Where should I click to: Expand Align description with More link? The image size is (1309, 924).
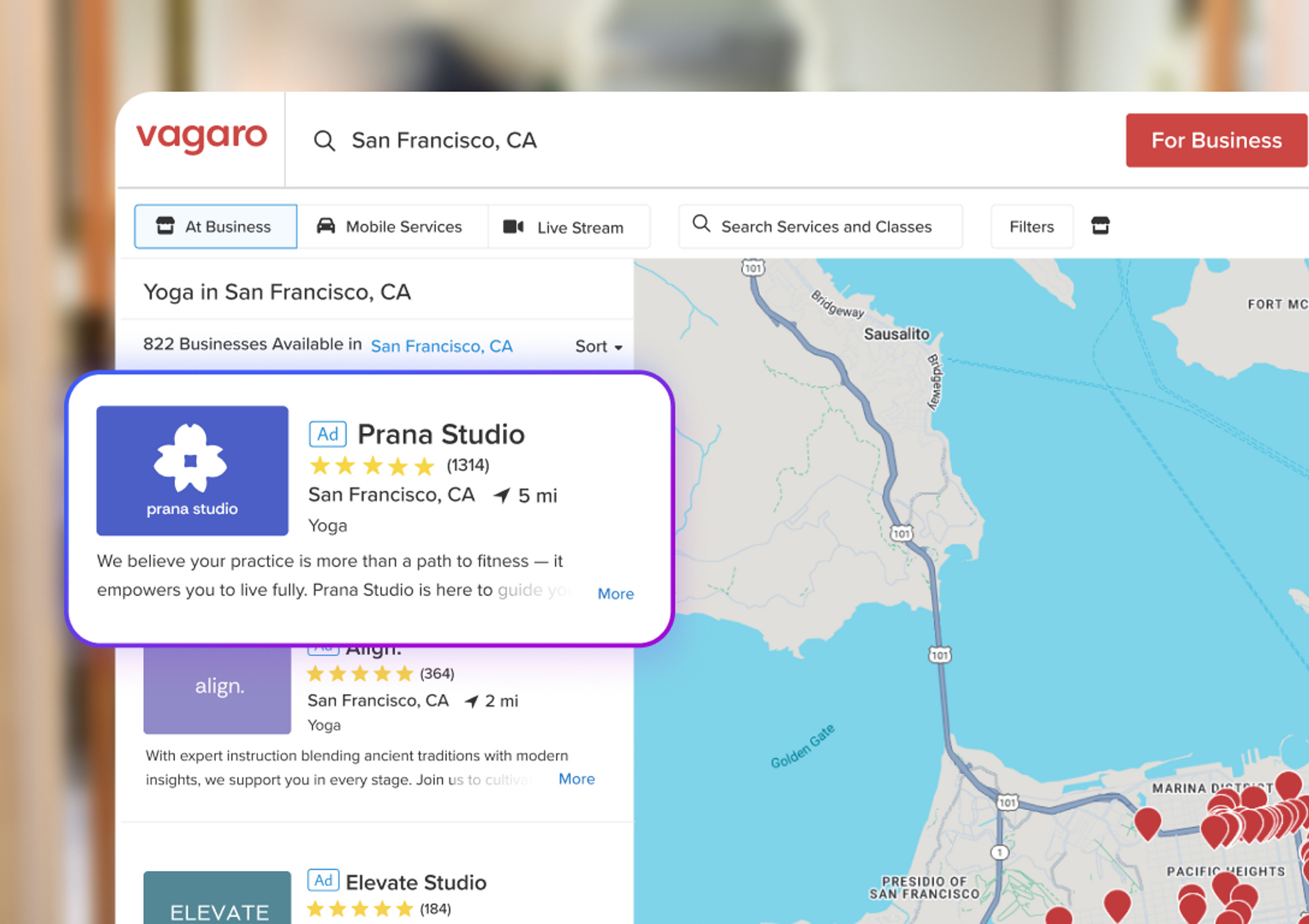pos(577,779)
